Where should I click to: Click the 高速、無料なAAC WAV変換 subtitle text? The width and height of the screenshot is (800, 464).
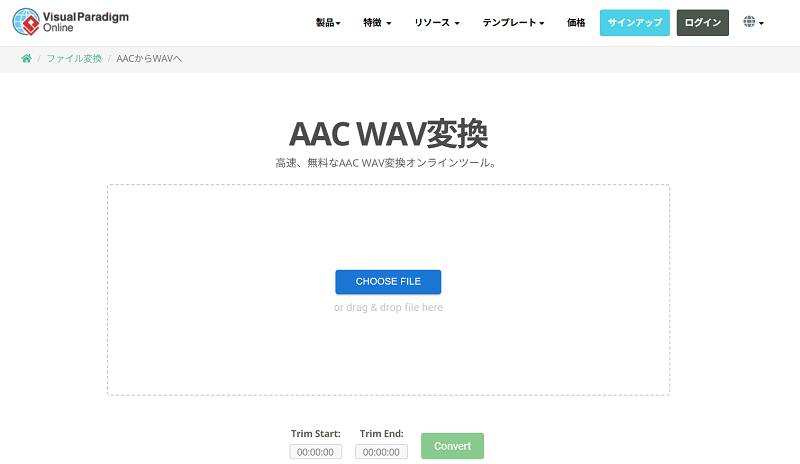coord(386,163)
